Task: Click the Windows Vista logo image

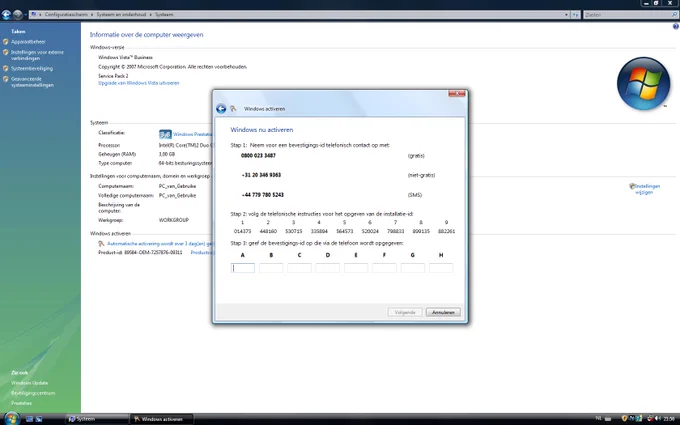Action: [x=643, y=83]
